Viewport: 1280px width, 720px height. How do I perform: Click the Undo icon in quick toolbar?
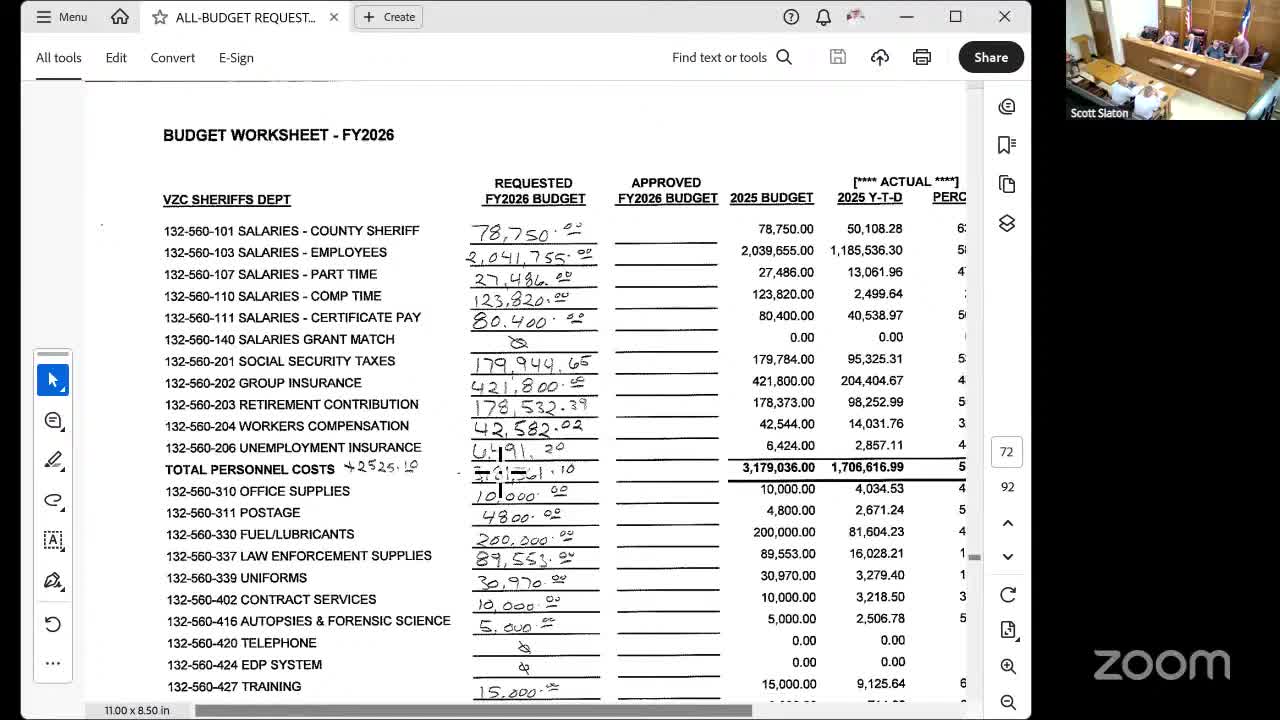53,624
